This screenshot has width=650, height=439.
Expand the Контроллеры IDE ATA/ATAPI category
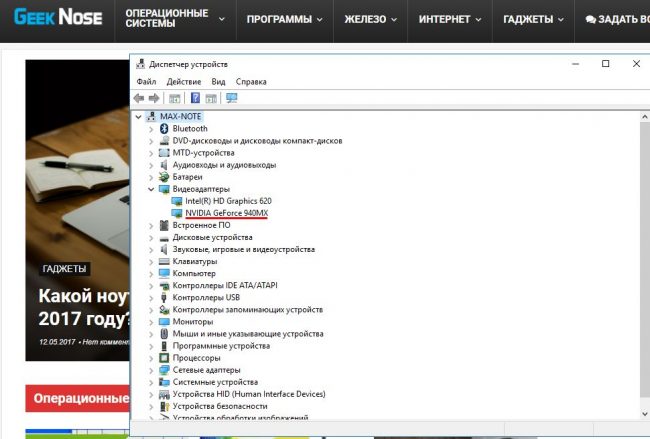point(151,286)
